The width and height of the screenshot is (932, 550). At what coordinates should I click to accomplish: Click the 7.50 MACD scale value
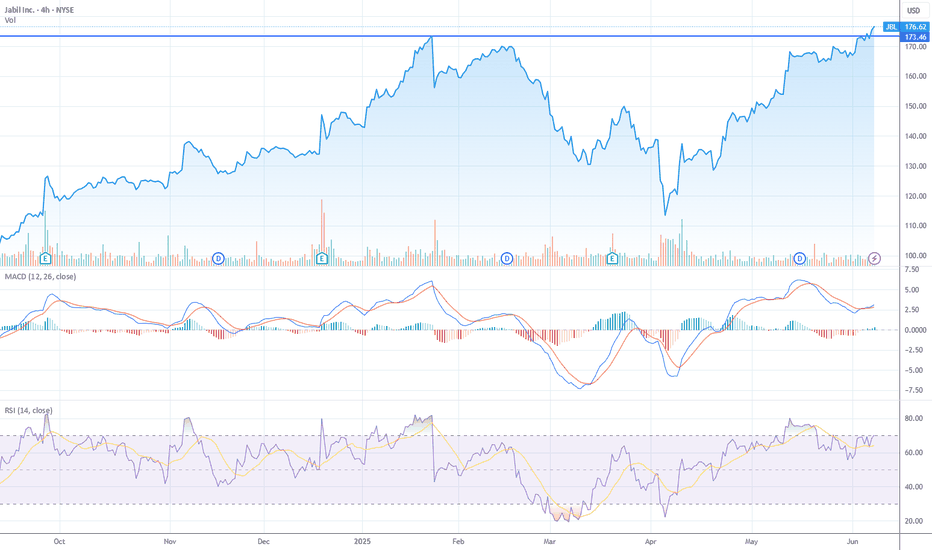point(912,269)
